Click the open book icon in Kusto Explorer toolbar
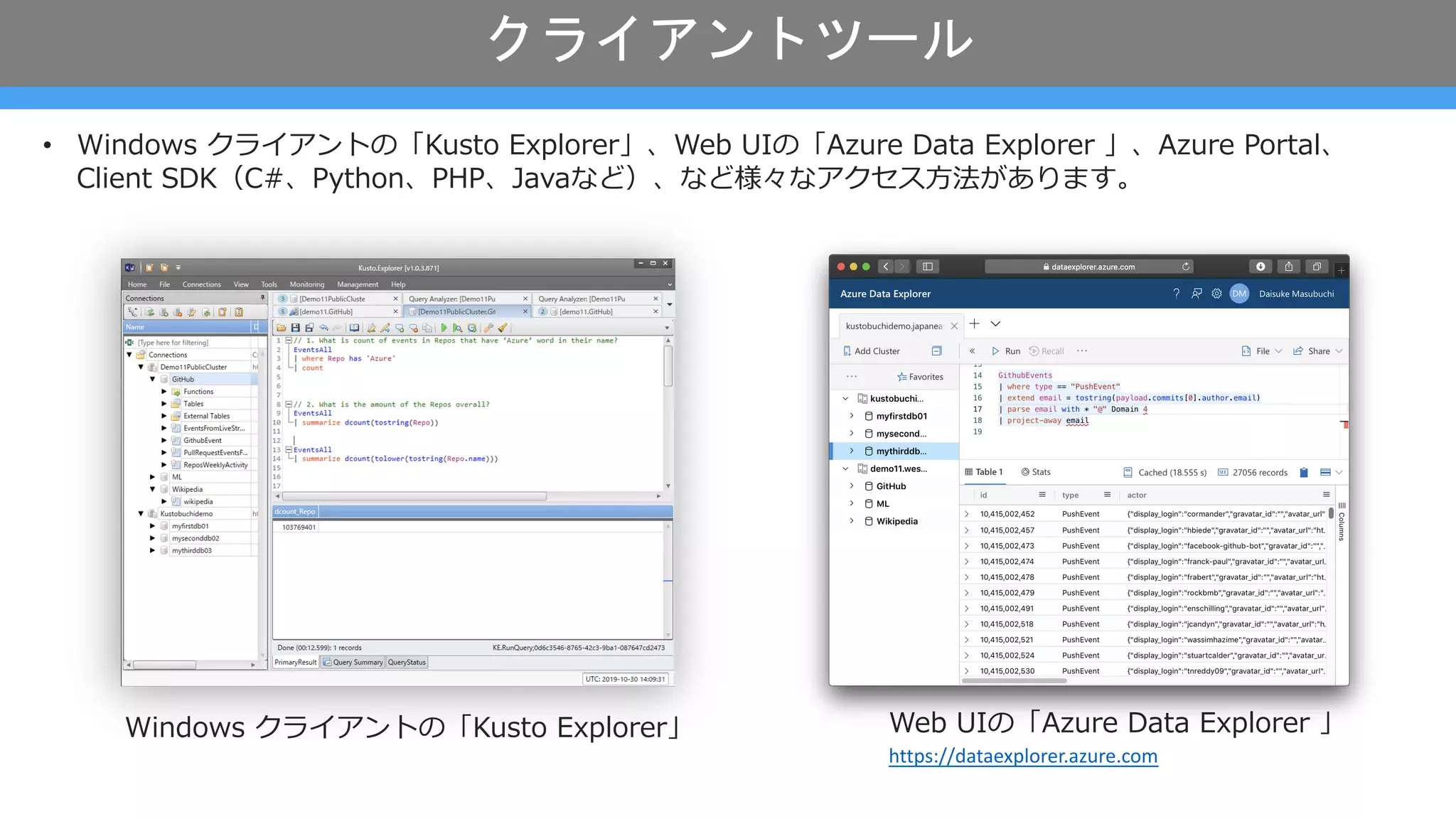Viewport: 1456px width, 819px height. coord(354,328)
